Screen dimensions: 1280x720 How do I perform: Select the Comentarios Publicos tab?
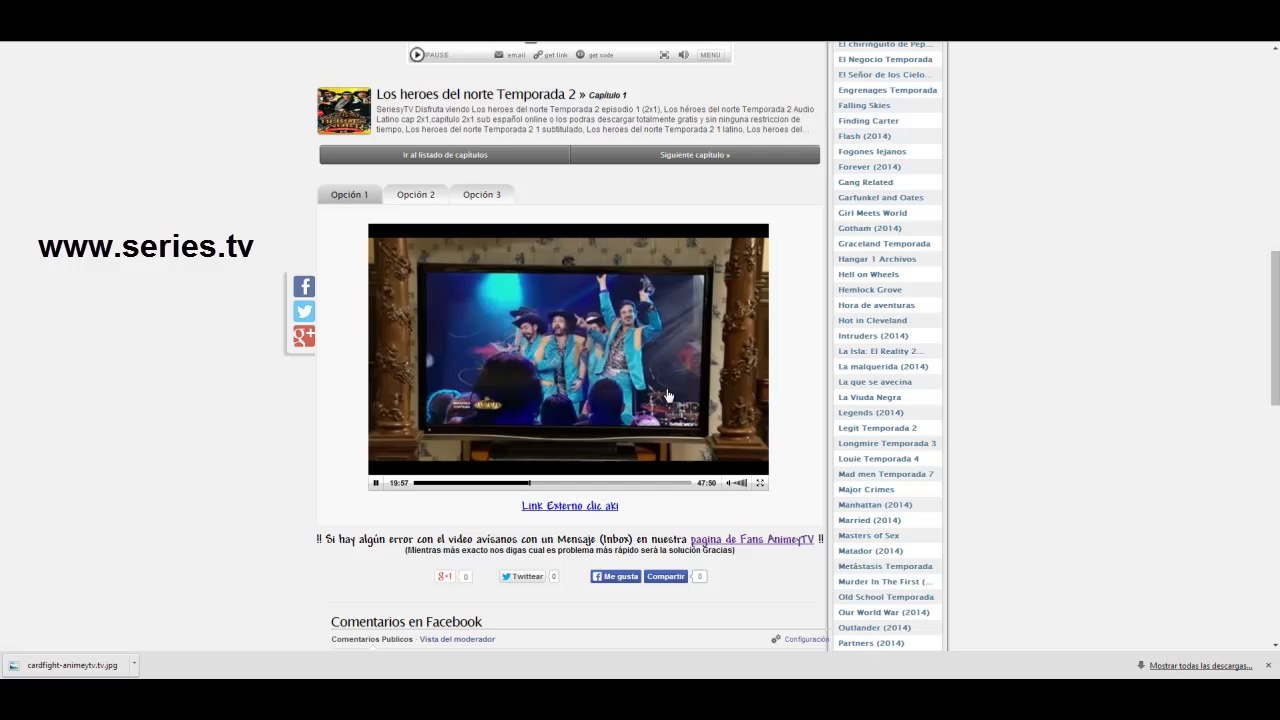(372, 639)
